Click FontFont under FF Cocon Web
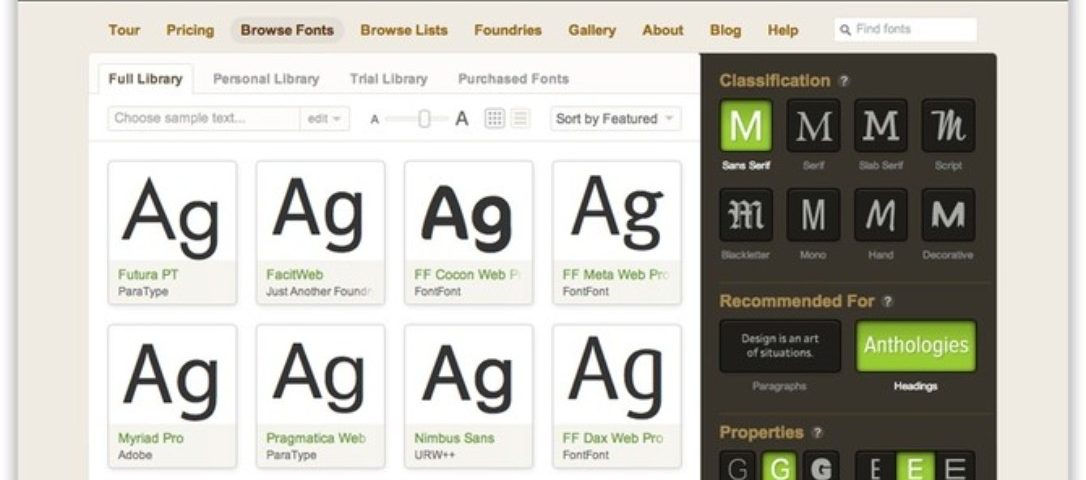 click(438, 292)
